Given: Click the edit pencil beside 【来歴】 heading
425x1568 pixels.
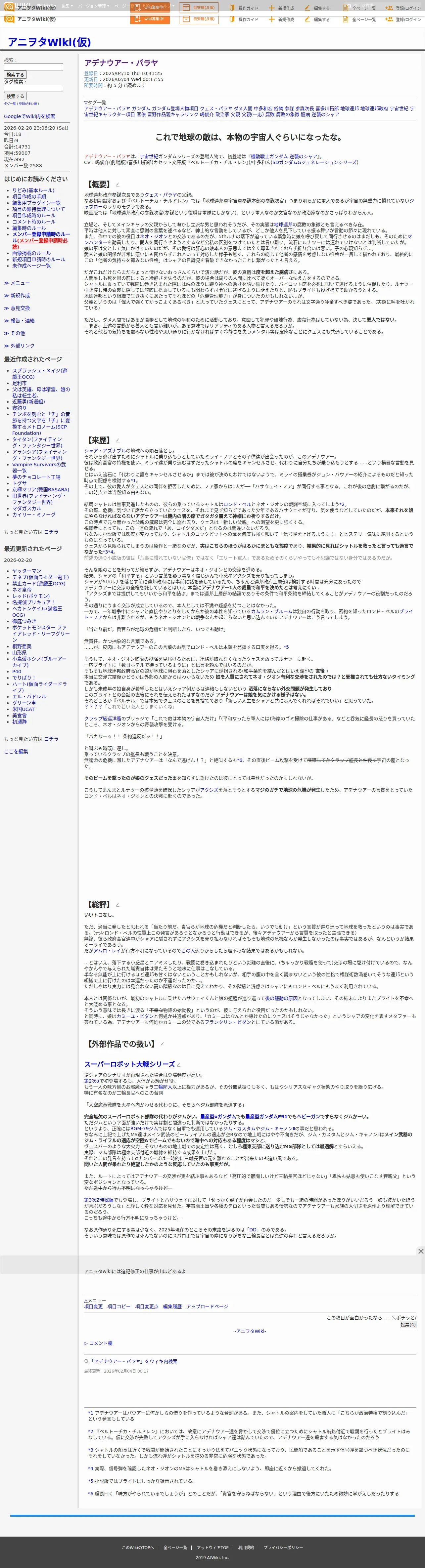Looking at the screenshot, I should tap(118, 440).
